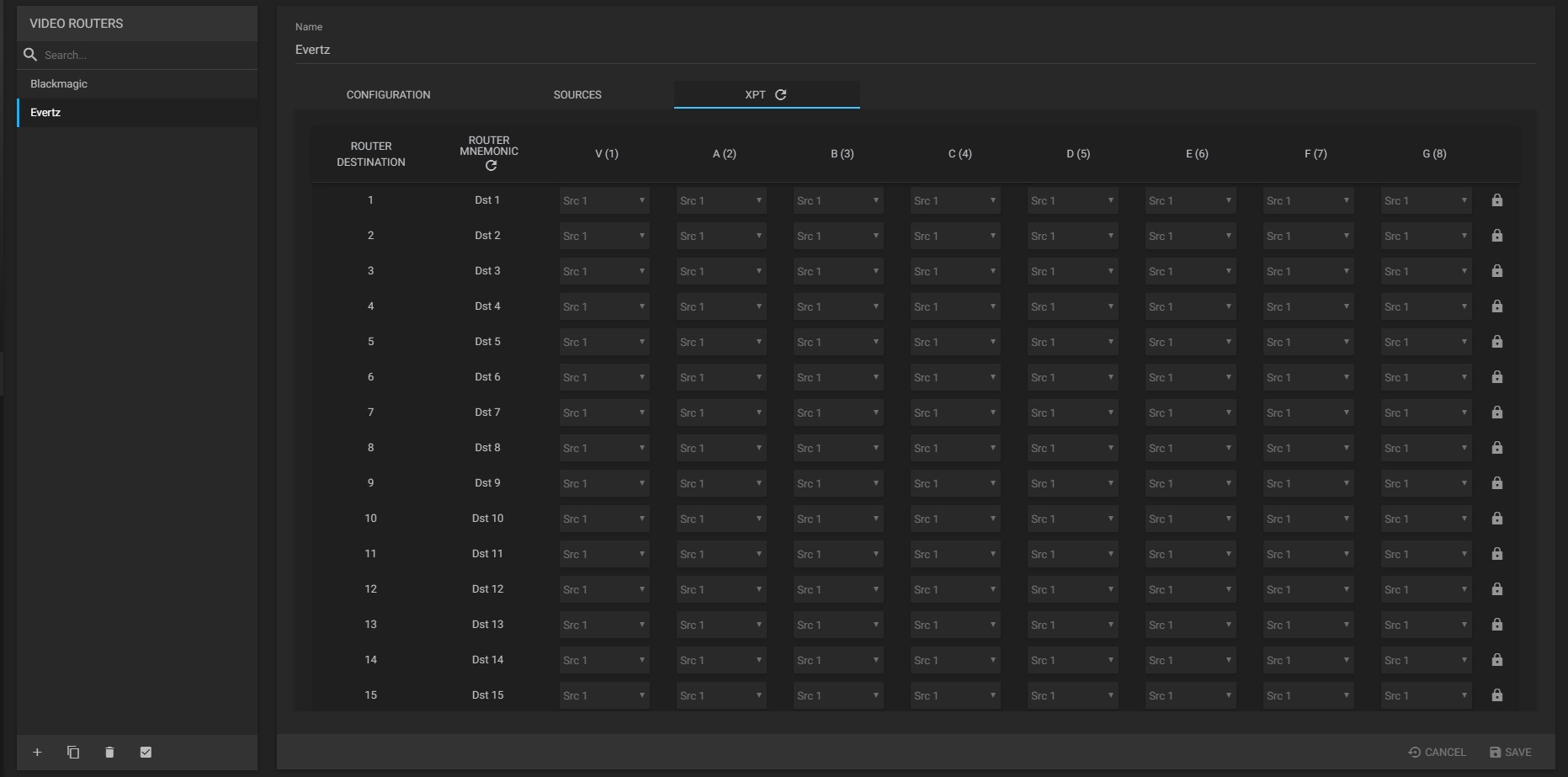Click the CANCEL button
This screenshot has width=1568, height=777.
point(1437,752)
